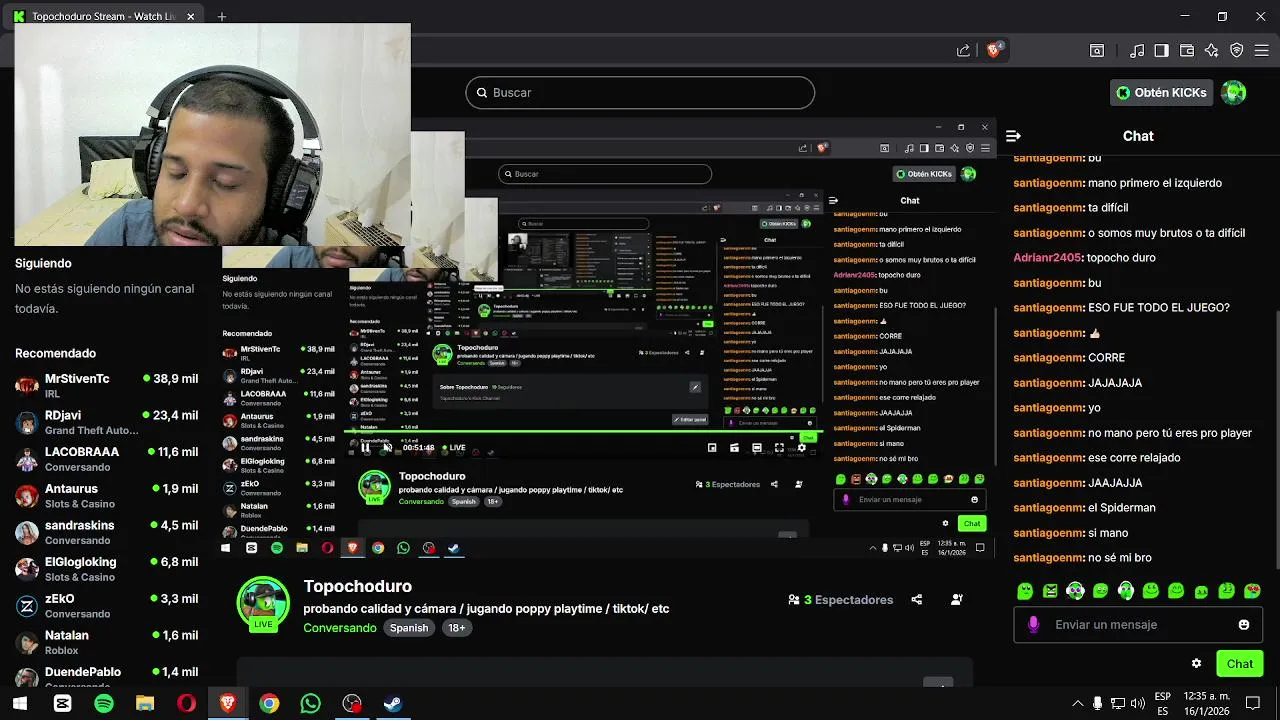Toggle the Brave sidebar panel icon

(x=1161, y=50)
